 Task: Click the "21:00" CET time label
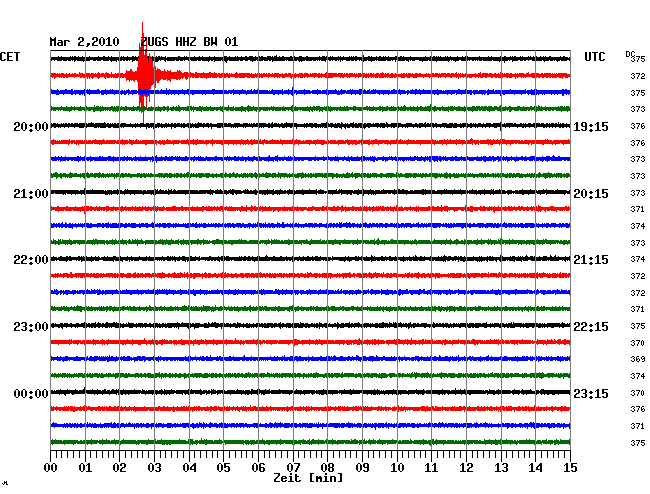coord(31,194)
